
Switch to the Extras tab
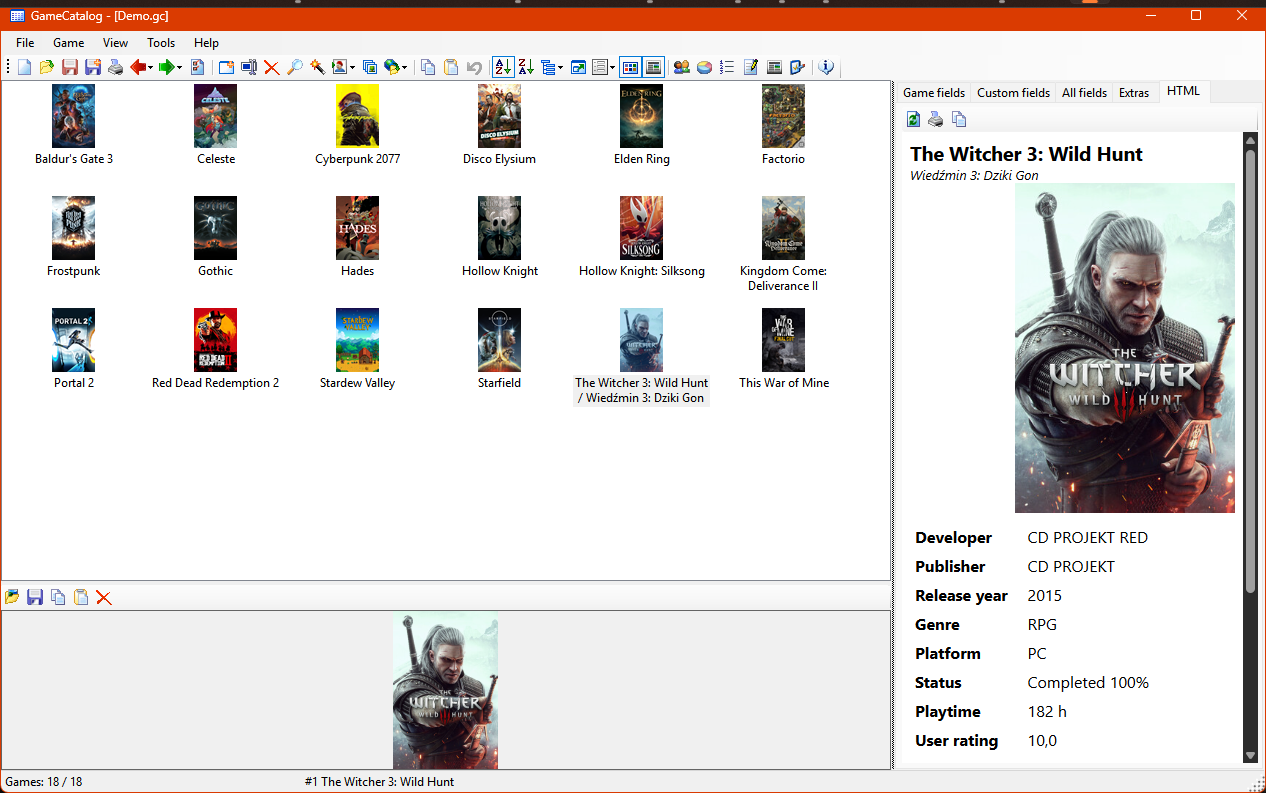(1134, 92)
